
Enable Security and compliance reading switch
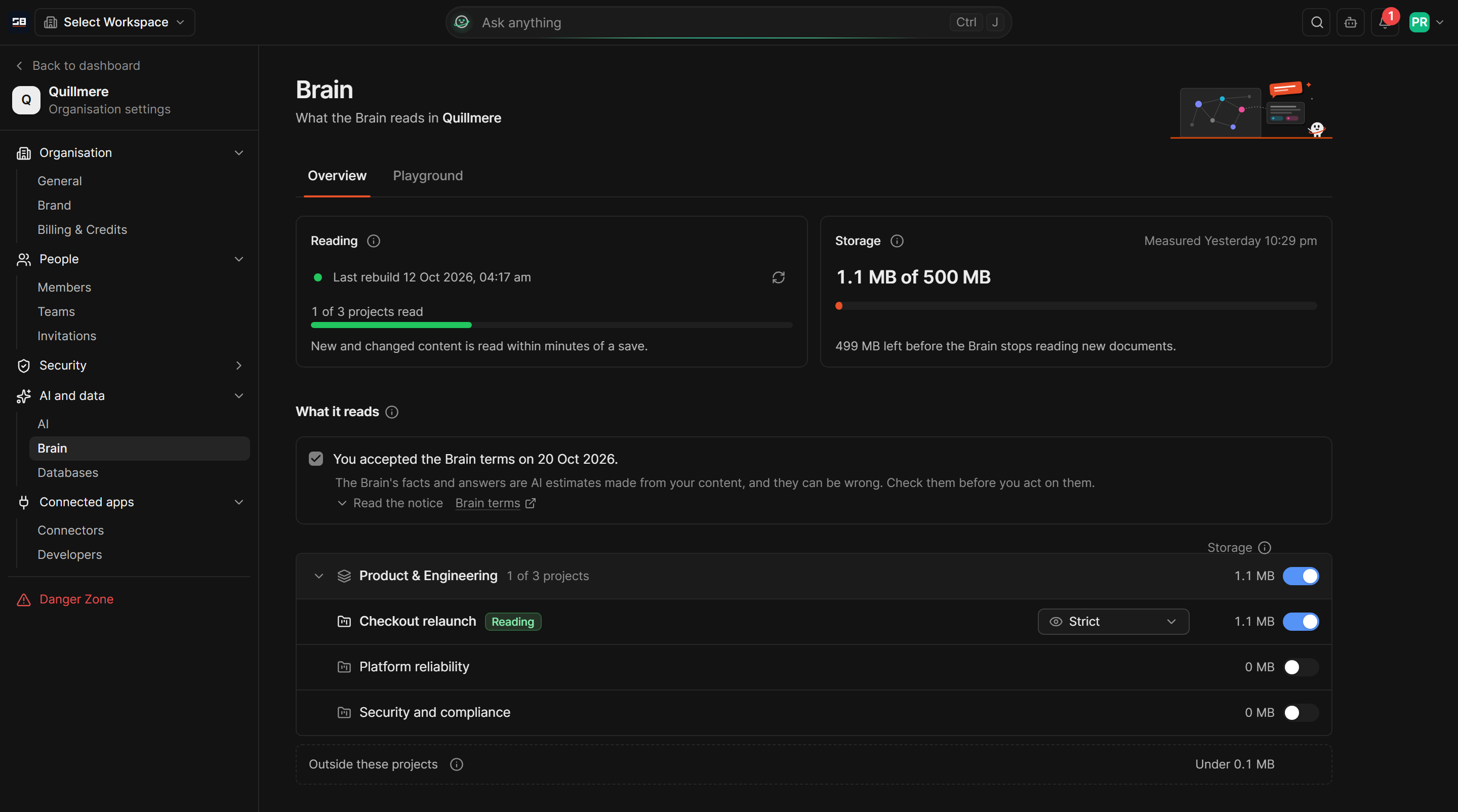pos(1301,712)
